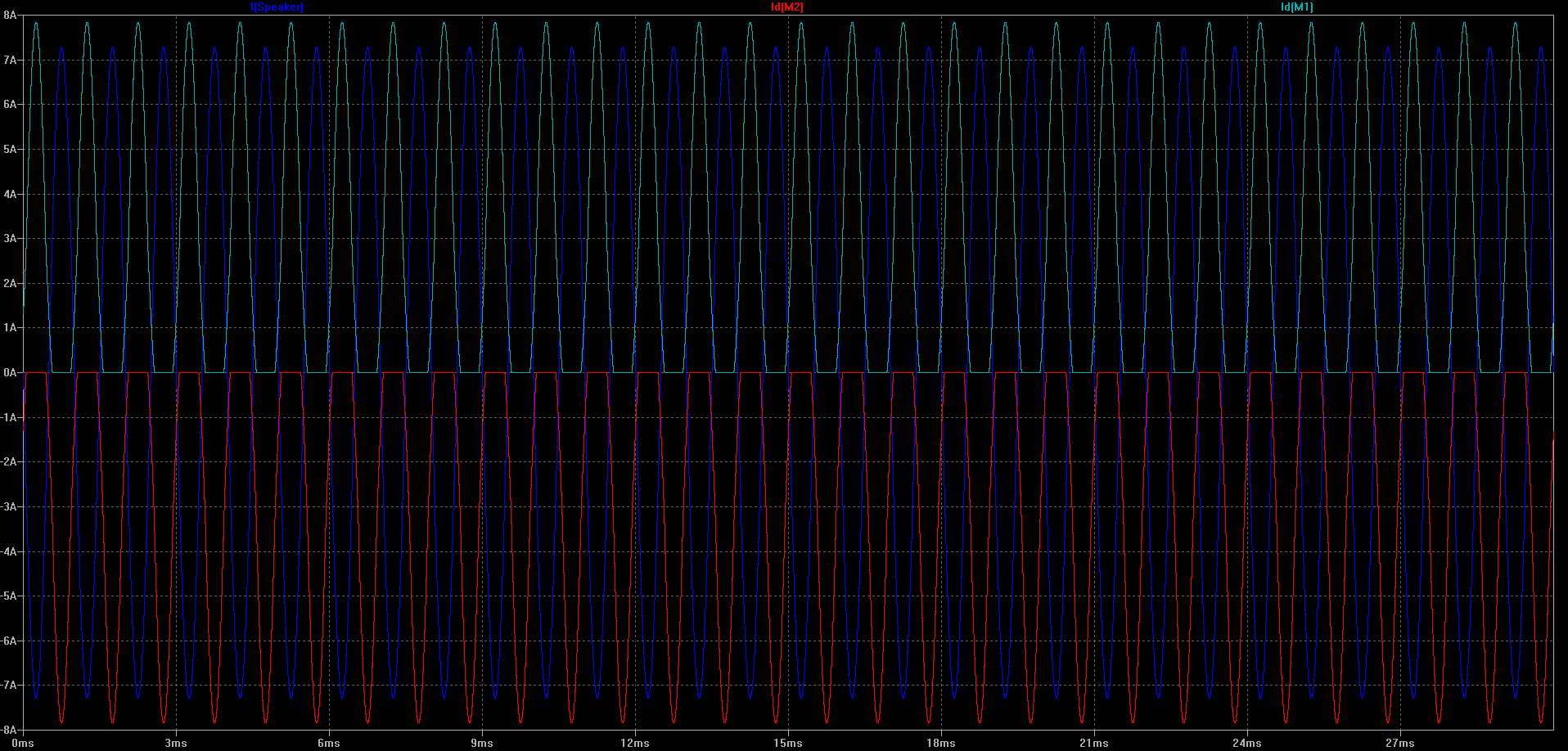Click the 5A vertical axis label

[x=10, y=150]
